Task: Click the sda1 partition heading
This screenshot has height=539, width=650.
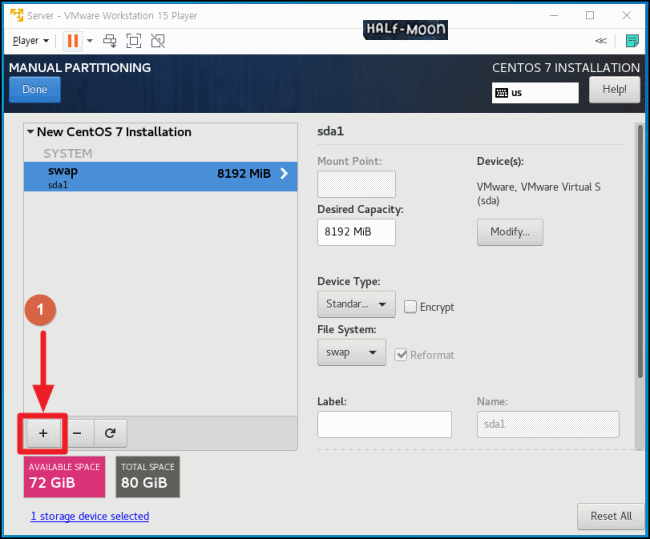Action: 330,131
